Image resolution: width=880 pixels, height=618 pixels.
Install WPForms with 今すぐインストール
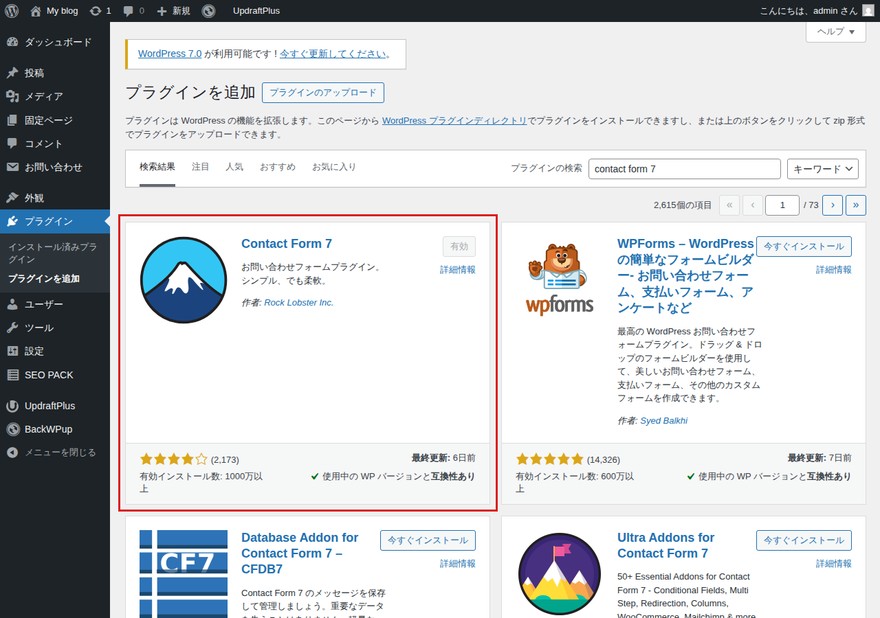pyautogui.click(x=804, y=246)
